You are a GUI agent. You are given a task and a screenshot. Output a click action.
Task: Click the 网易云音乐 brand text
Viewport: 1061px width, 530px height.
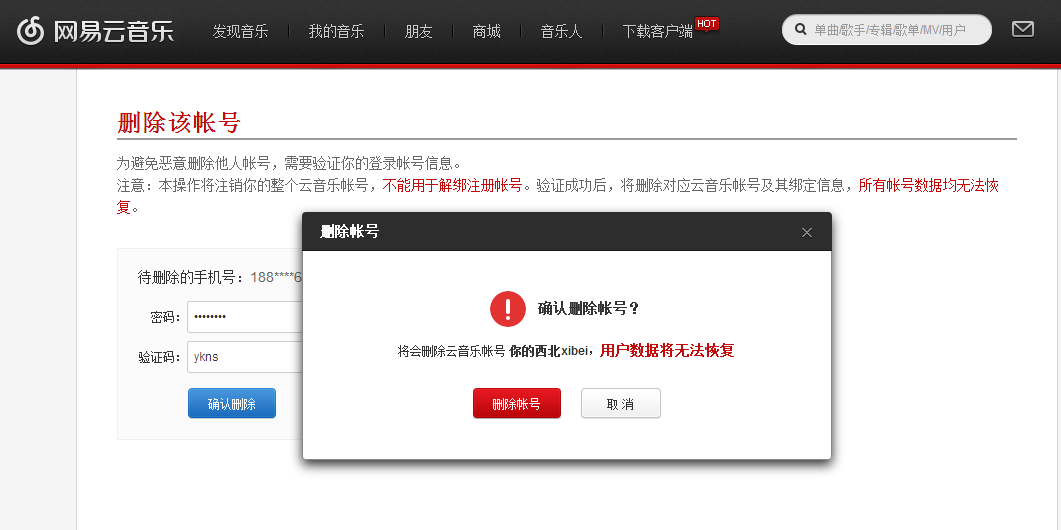pos(114,31)
